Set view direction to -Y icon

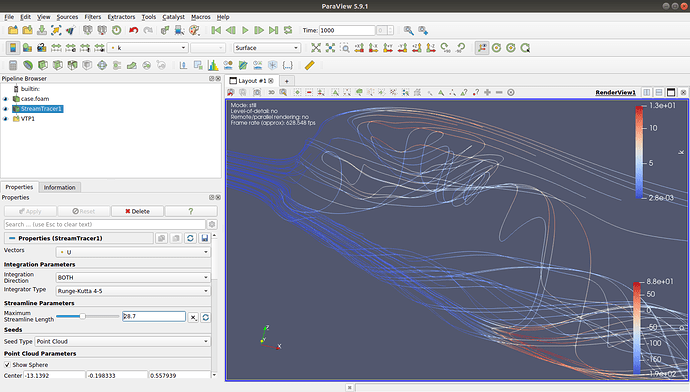(402, 48)
